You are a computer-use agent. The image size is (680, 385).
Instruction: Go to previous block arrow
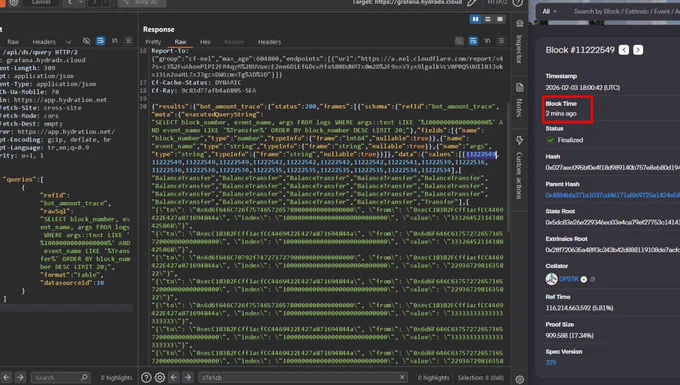pyautogui.click(x=624, y=50)
